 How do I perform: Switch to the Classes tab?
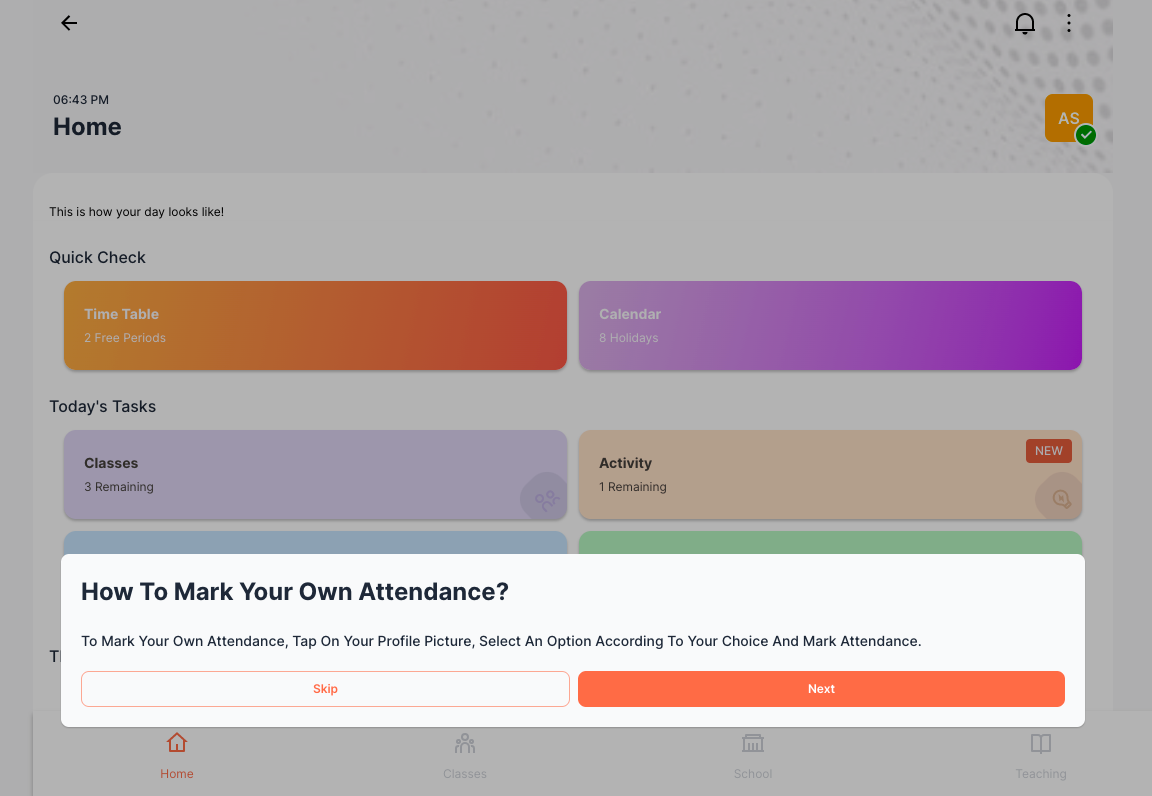(x=464, y=755)
